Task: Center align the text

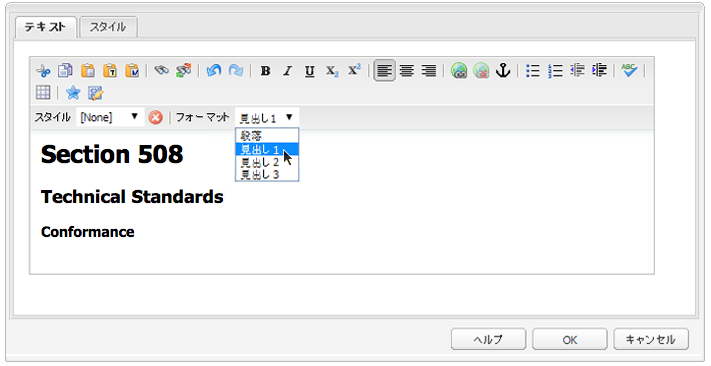Action: [407, 71]
